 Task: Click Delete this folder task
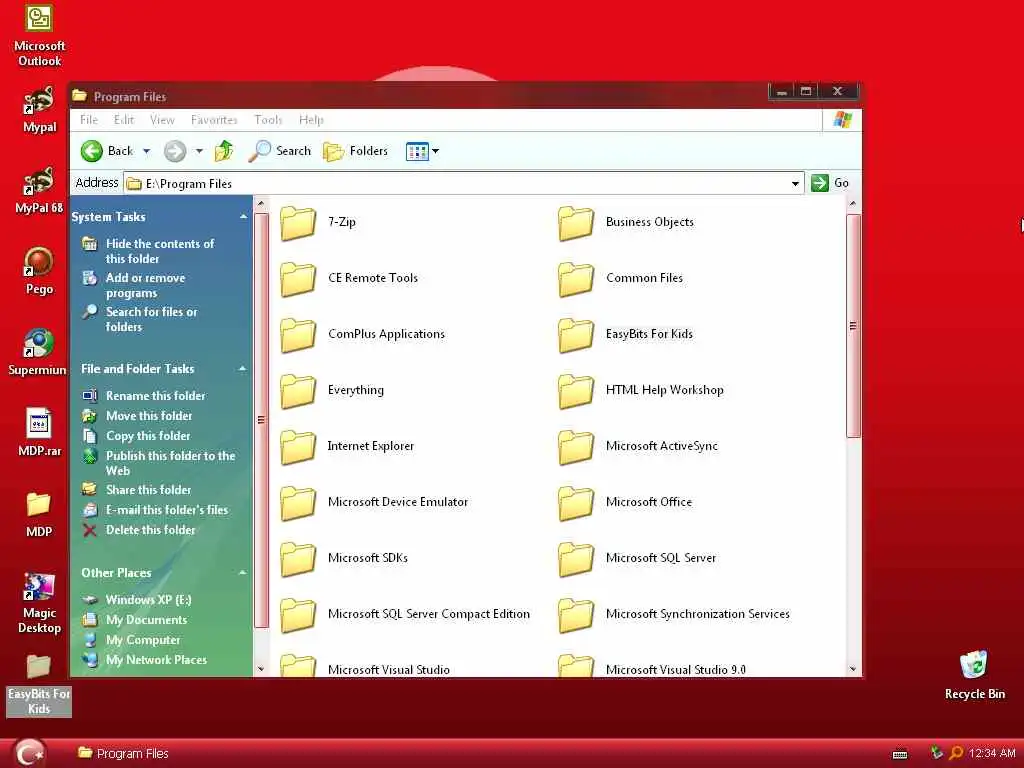[x=150, y=530]
